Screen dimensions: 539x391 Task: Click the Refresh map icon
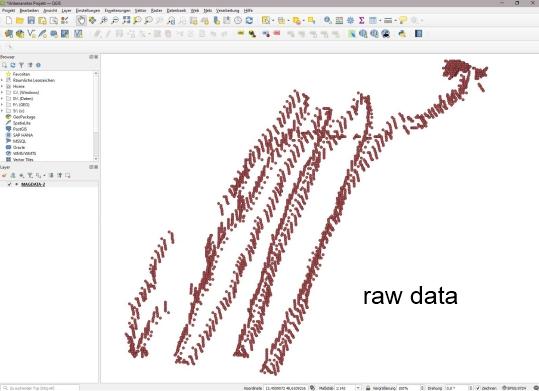tap(249, 21)
